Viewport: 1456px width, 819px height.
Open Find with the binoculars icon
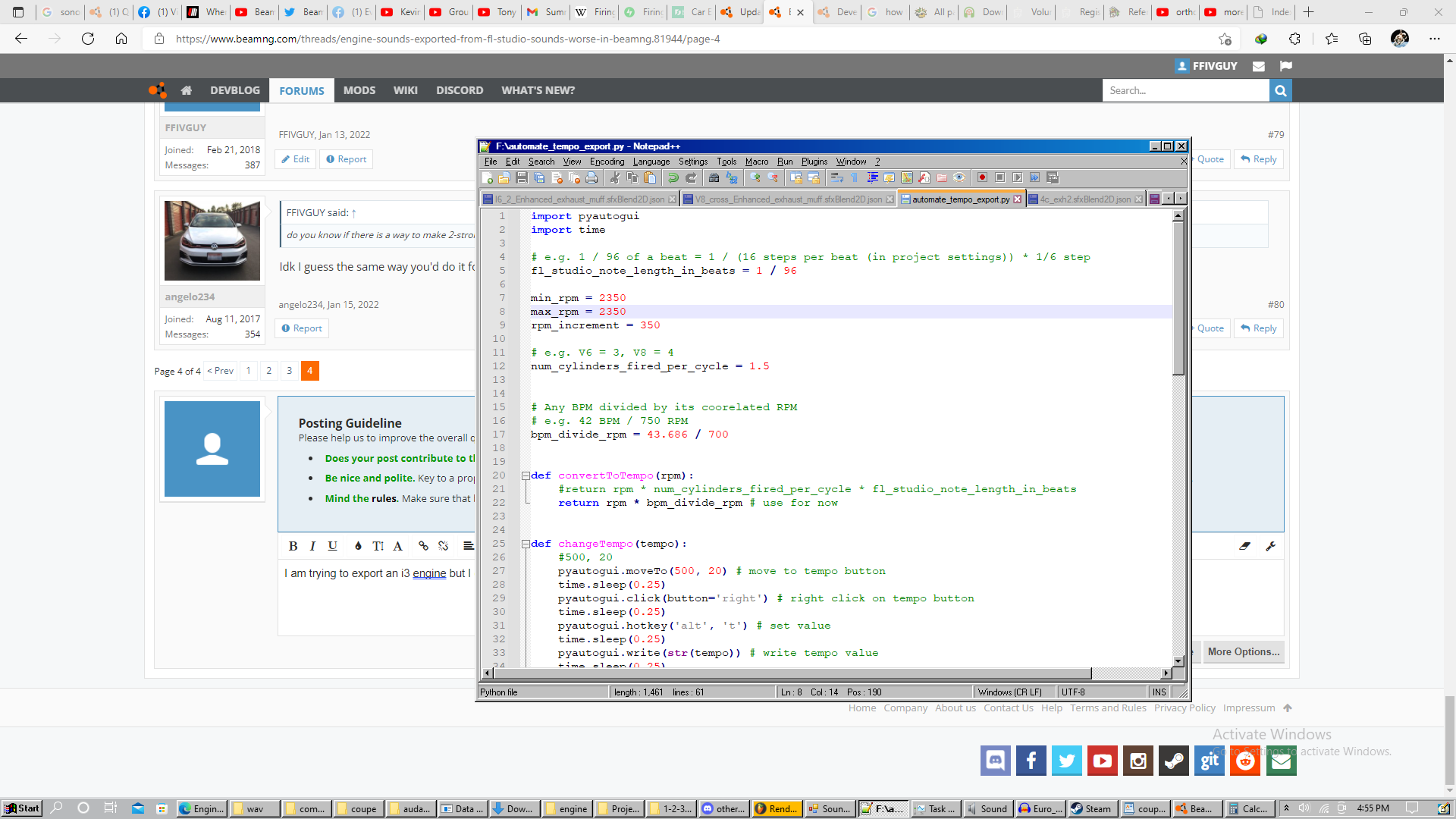pos(714,177)
